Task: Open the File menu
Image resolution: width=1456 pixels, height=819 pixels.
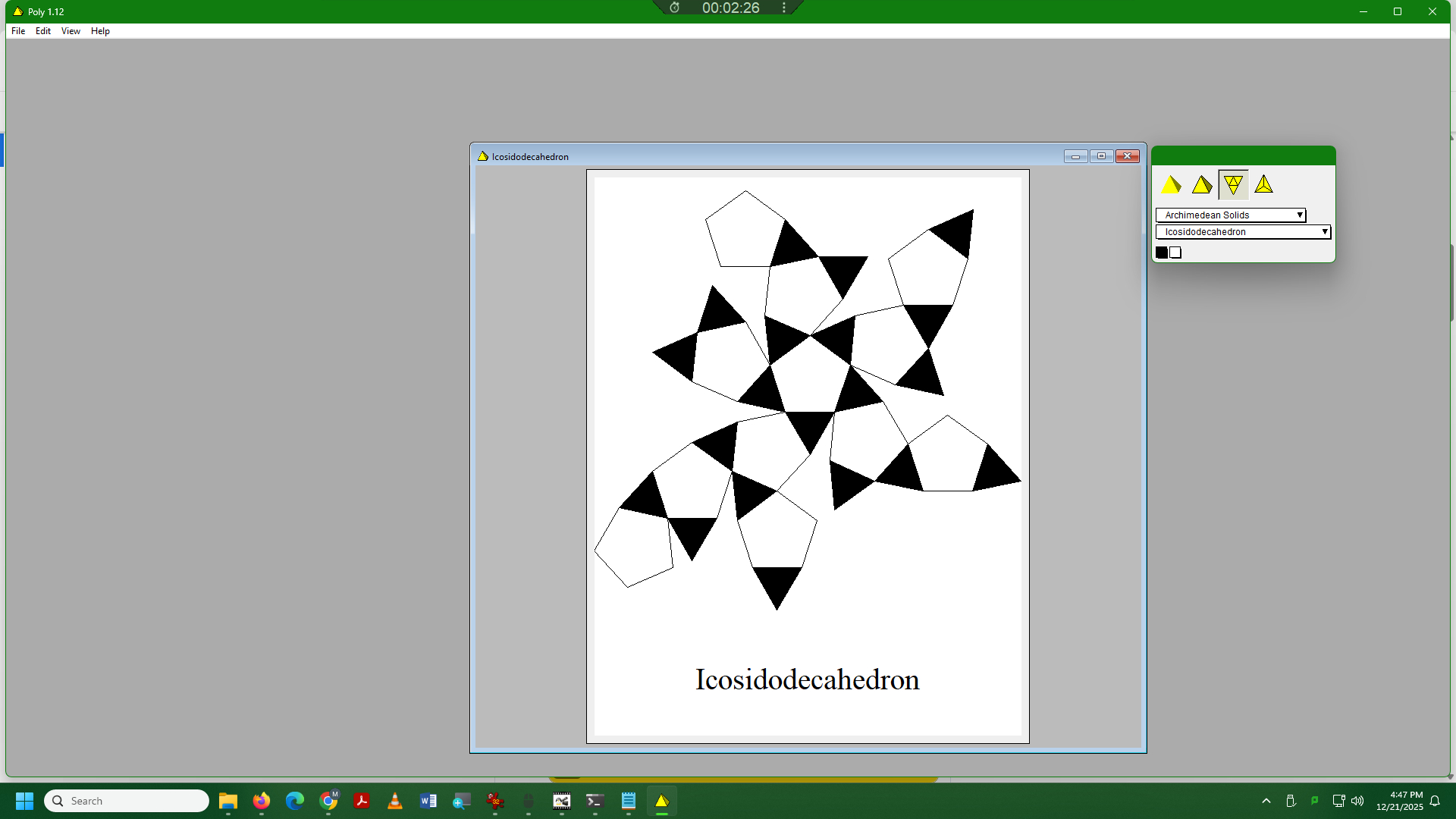Action: point(18,31)
